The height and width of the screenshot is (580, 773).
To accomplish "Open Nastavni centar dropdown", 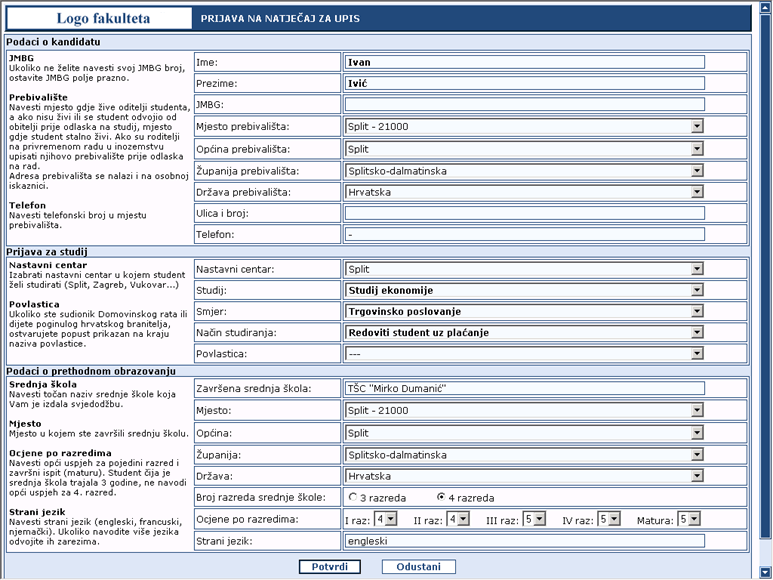I will [523, 269].
